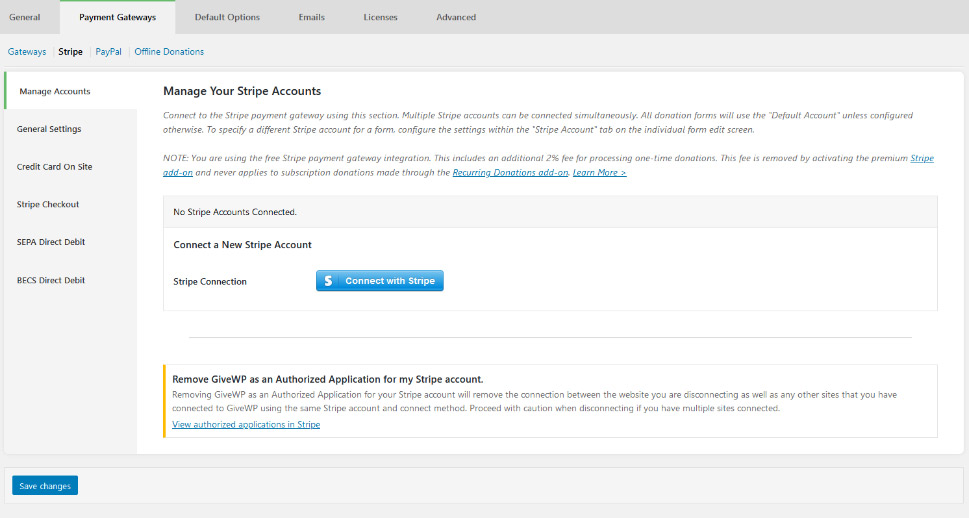Select the Payment Gateways tab
The width and height of the screenshot is (969, 518).
pos(117,17)
